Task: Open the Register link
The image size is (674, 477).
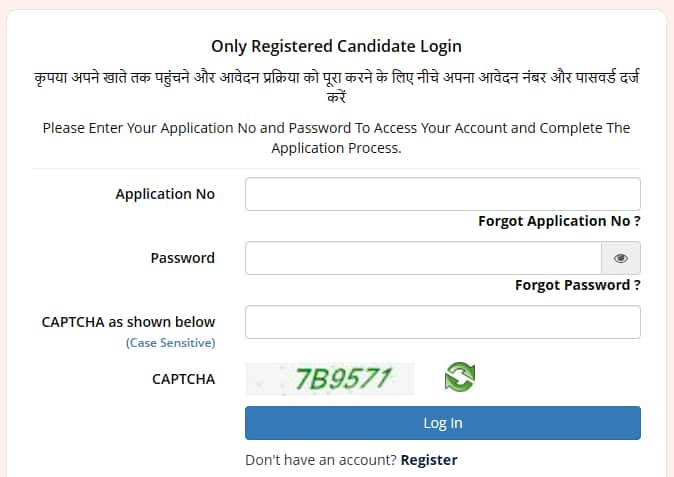Action: point(429,460)
